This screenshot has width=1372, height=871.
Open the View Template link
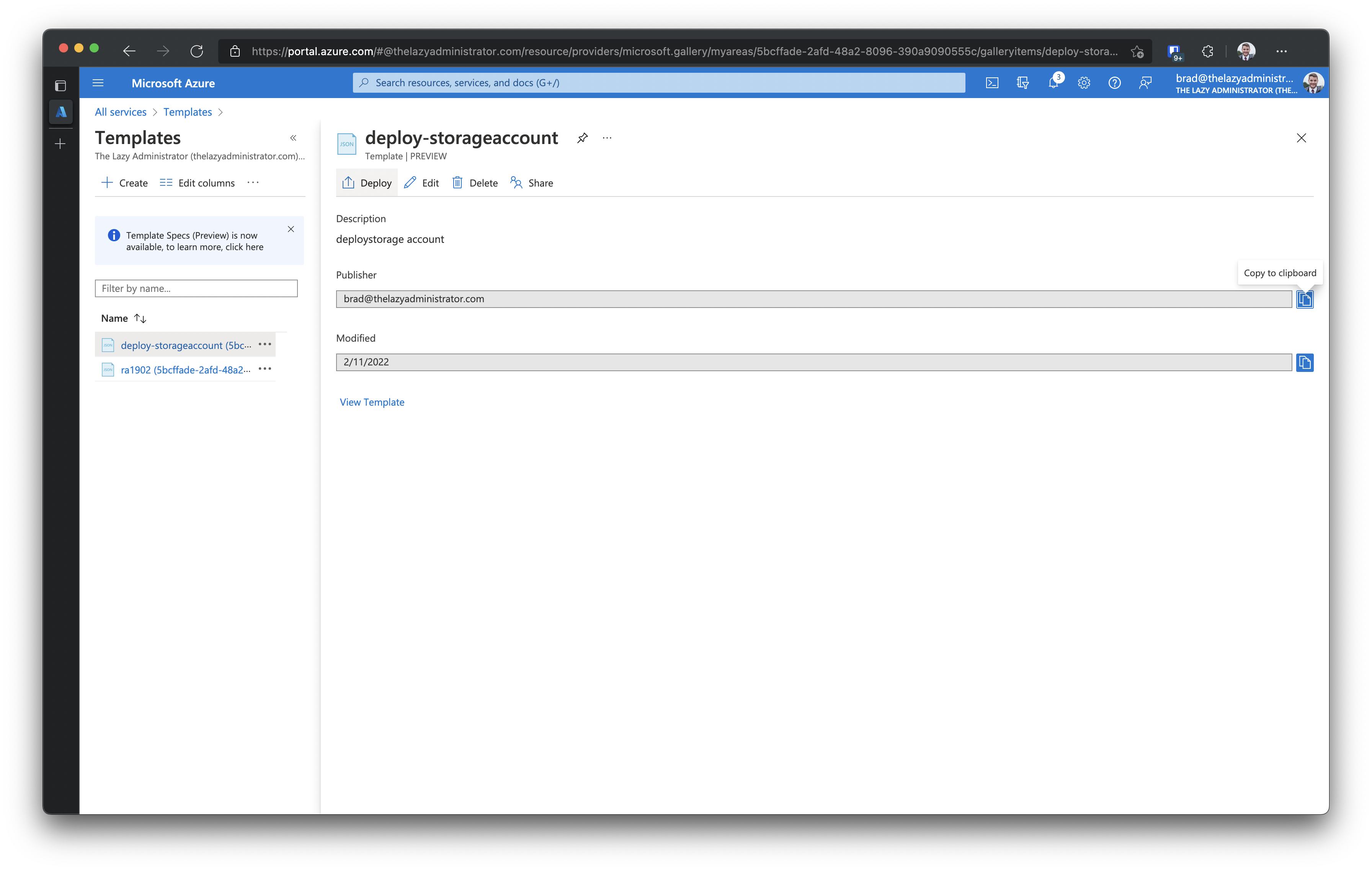pyautogui.click(x=372, y=402)
